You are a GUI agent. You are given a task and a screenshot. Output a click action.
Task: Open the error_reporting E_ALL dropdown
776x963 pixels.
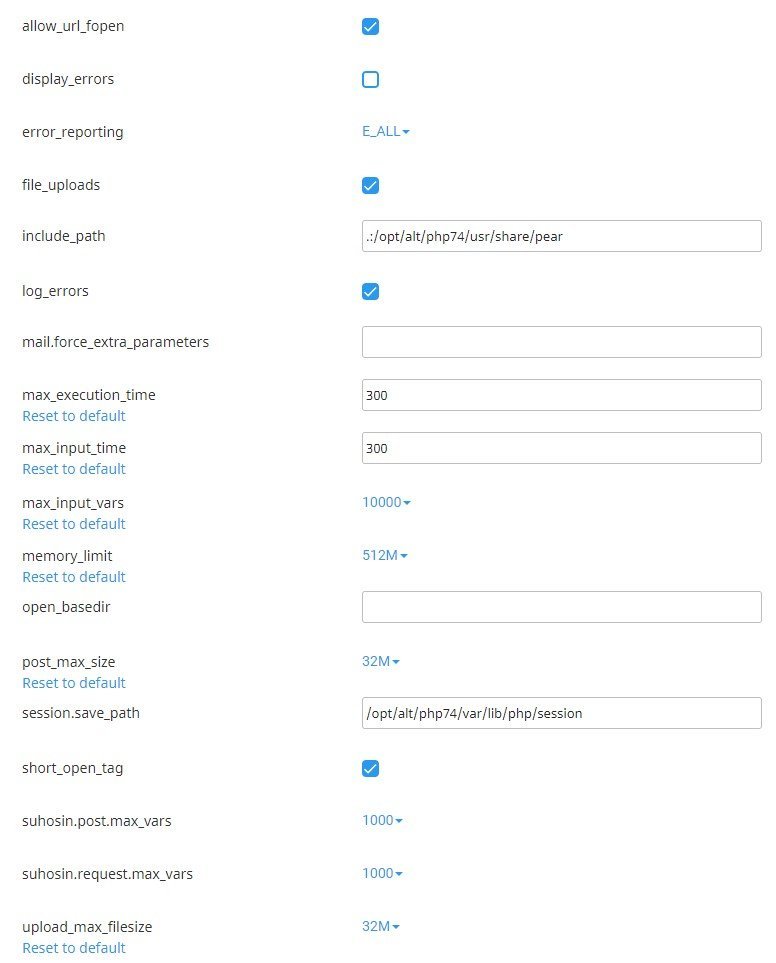[386, 132]
